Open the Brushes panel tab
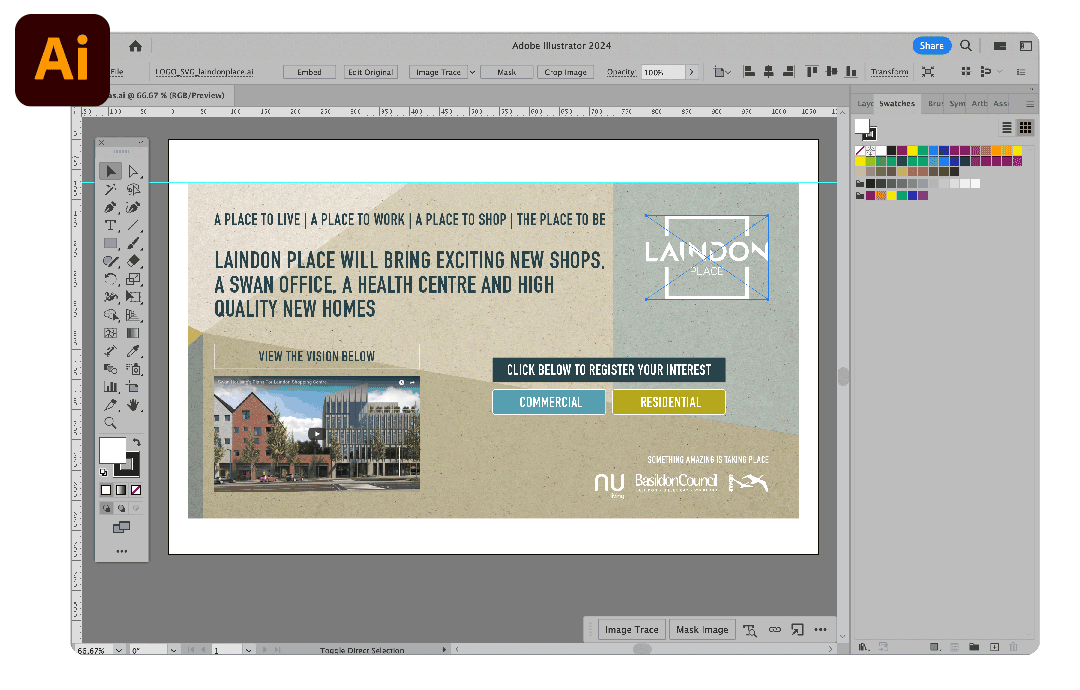Image resolution: width=1080 pixels, height=690 pixels. 935,103
